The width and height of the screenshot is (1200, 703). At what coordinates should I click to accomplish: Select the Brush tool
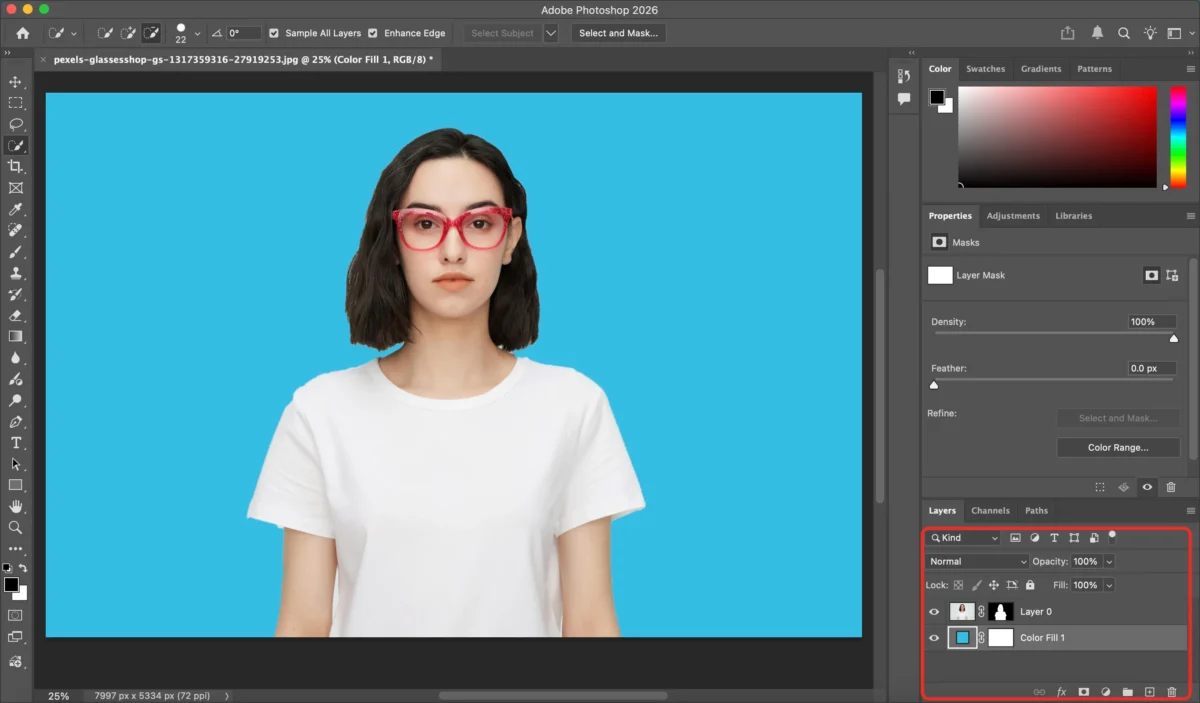15,251
